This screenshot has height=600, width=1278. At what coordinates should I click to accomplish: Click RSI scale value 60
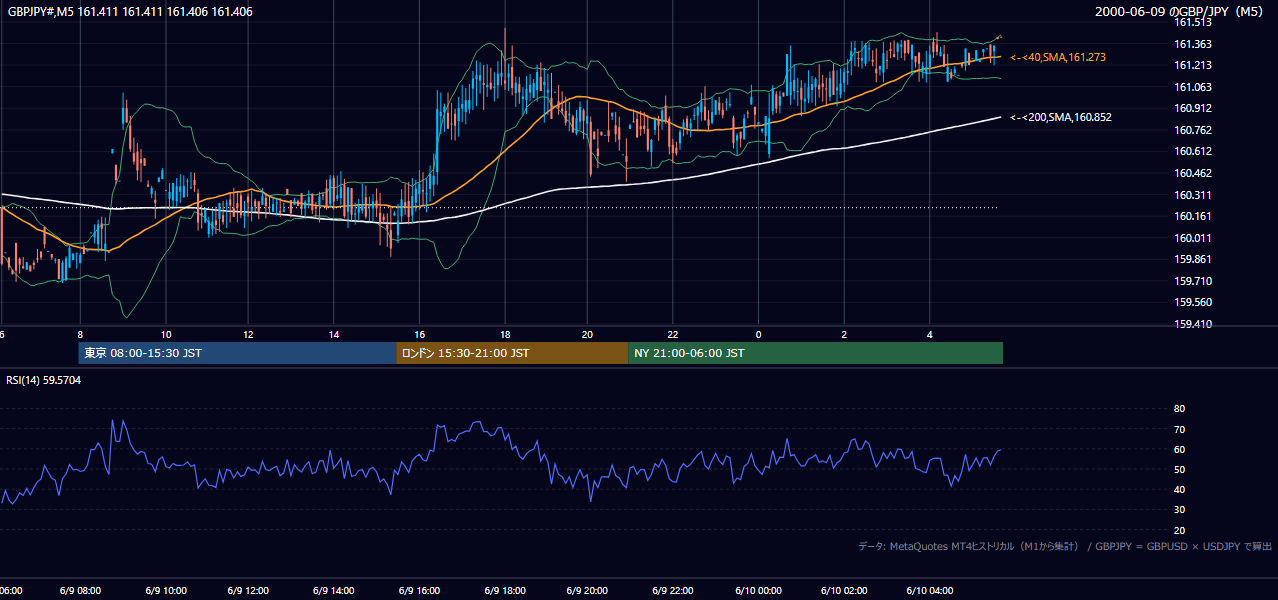click(x=1180, y=449)
